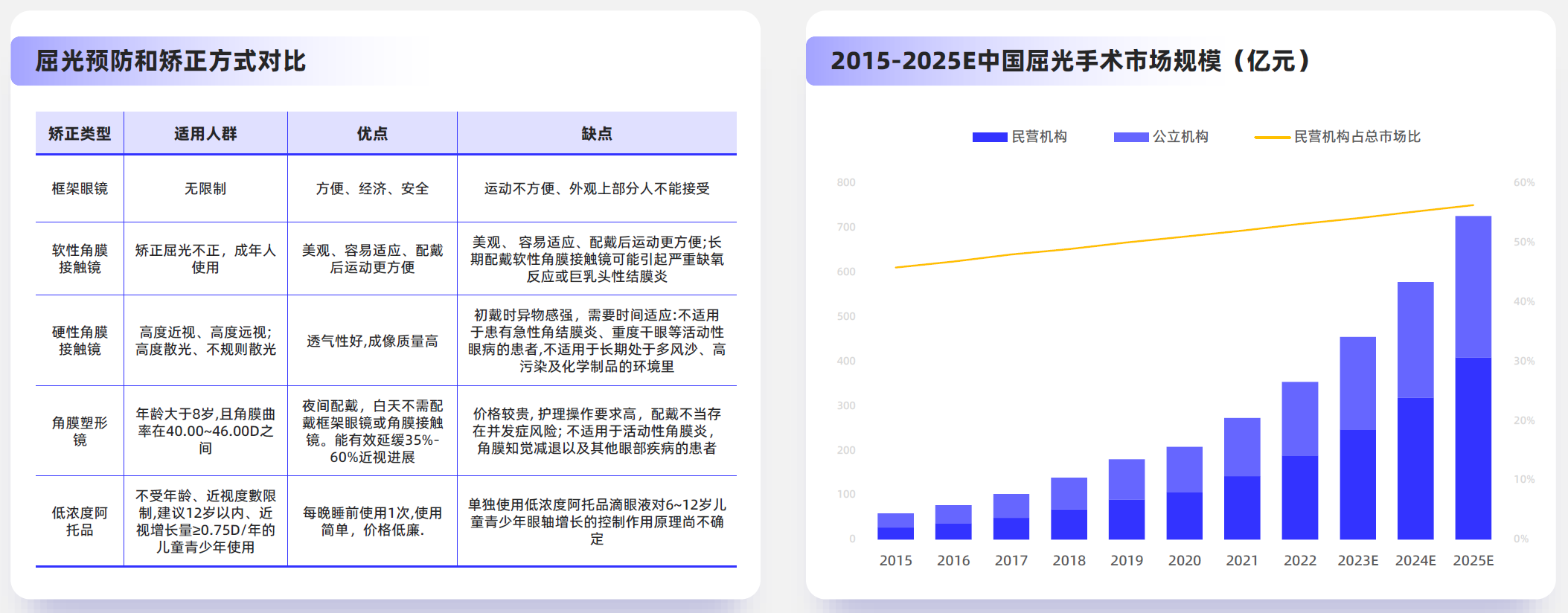Click the 公立机构 legend label
The image size is (1568, 613).
(x=1180, y=137)
